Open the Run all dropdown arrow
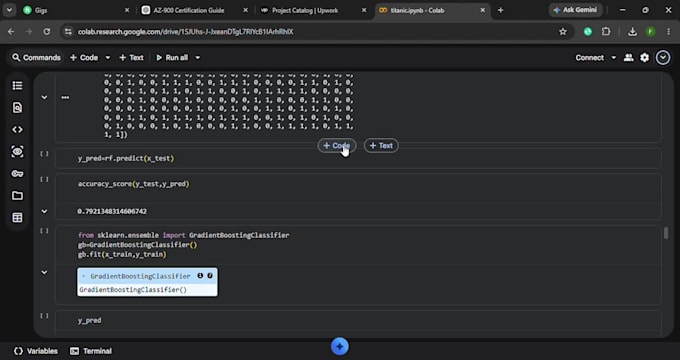 (197, 57)
